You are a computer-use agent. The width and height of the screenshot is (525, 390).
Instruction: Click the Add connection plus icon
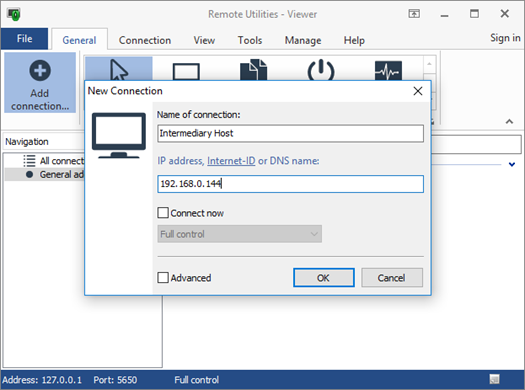tap(40, 71)
